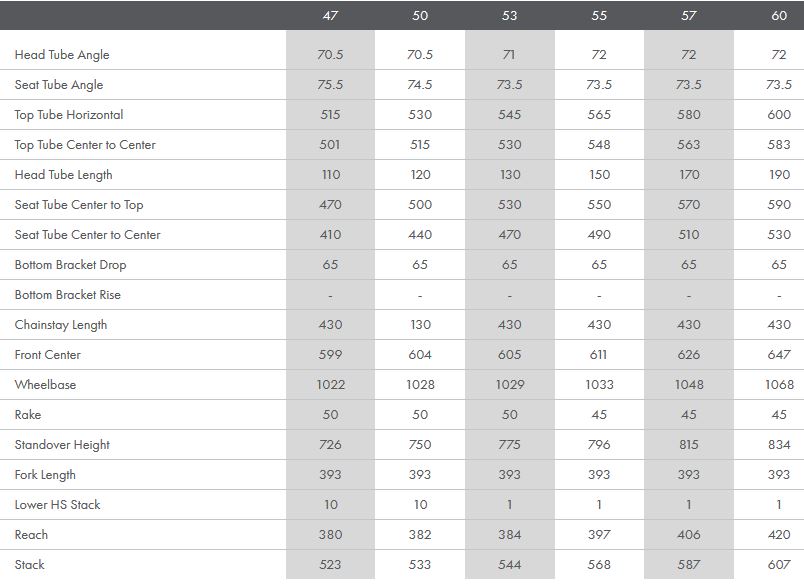Select the Seat Tube Angle row label
Viewport: 804px width, 584px height.
59,85
